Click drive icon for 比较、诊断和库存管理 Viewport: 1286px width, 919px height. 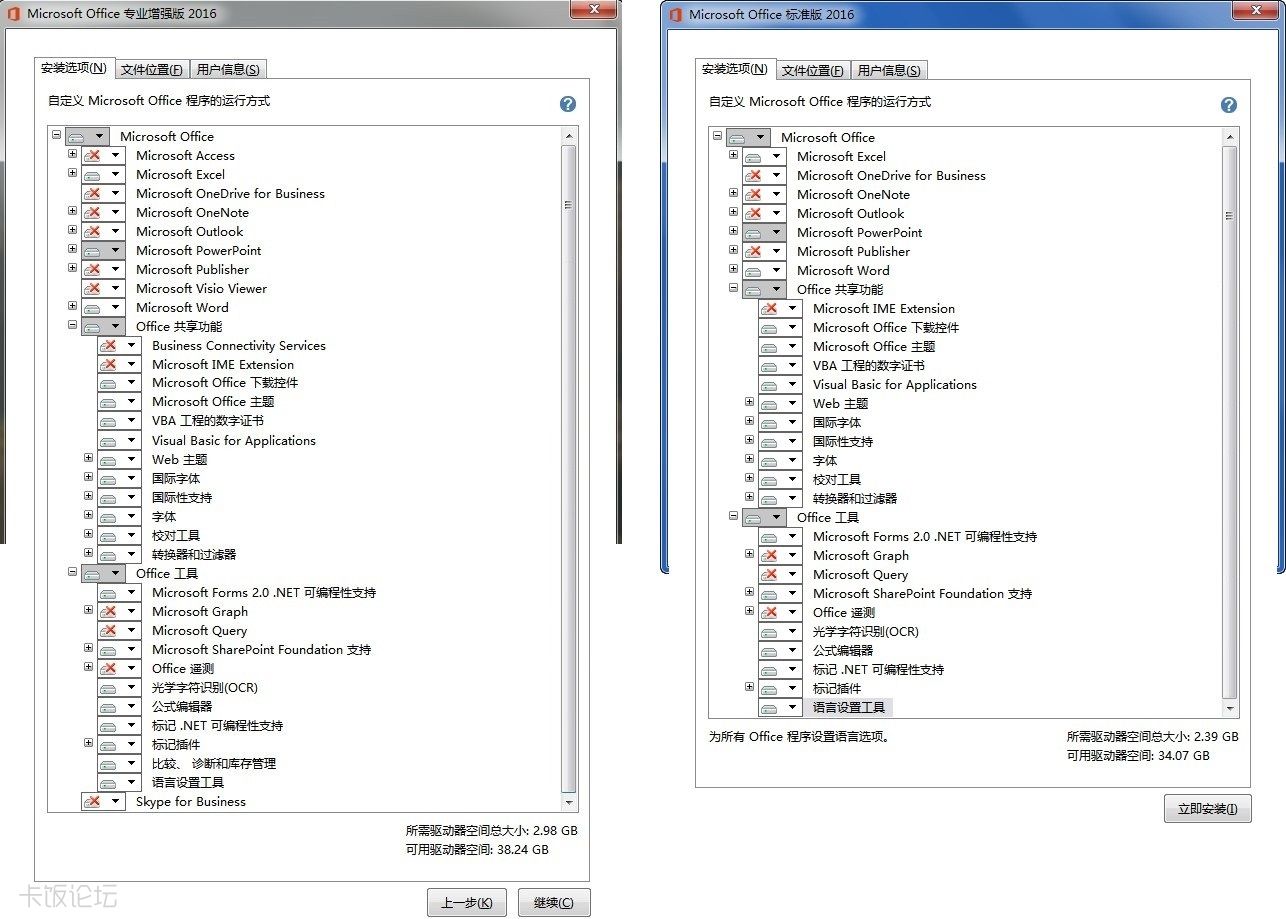[x=109, y=763]
